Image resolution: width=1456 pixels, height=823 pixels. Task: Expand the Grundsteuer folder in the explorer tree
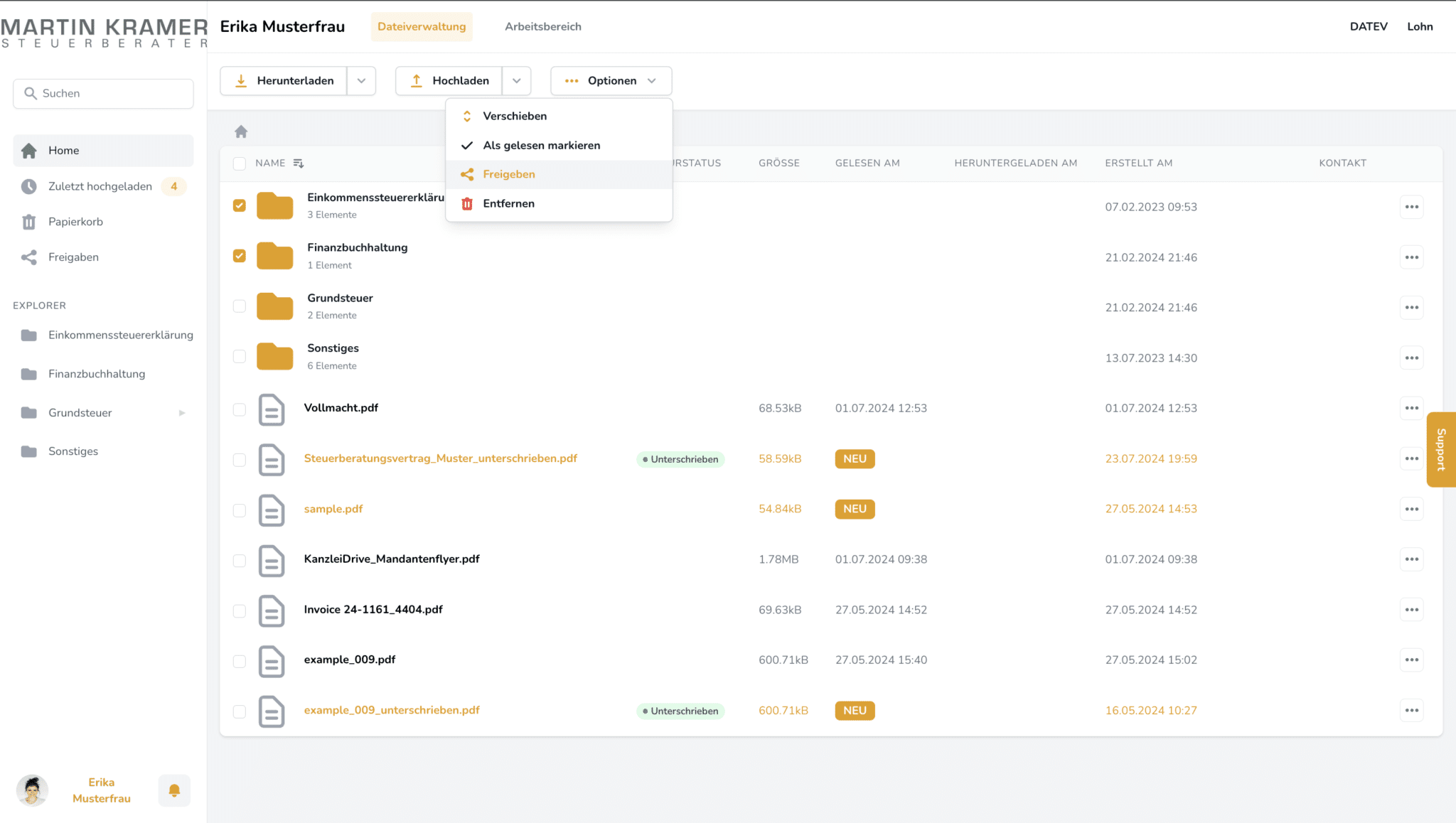(x=182, y=413)
